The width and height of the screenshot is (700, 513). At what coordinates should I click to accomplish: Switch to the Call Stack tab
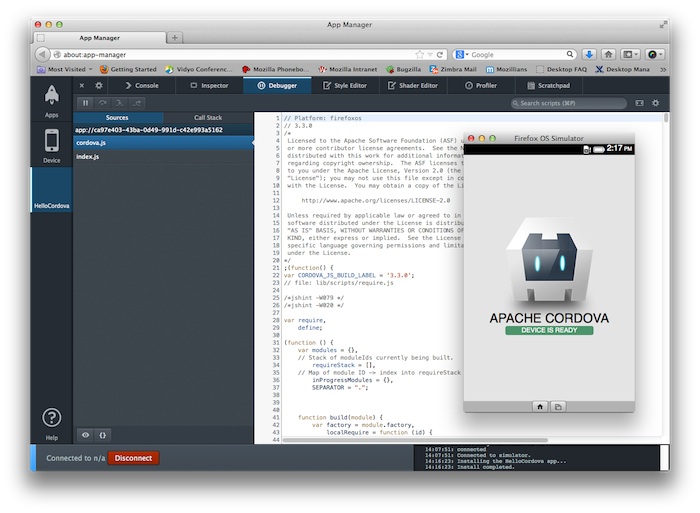pos(208,117)
